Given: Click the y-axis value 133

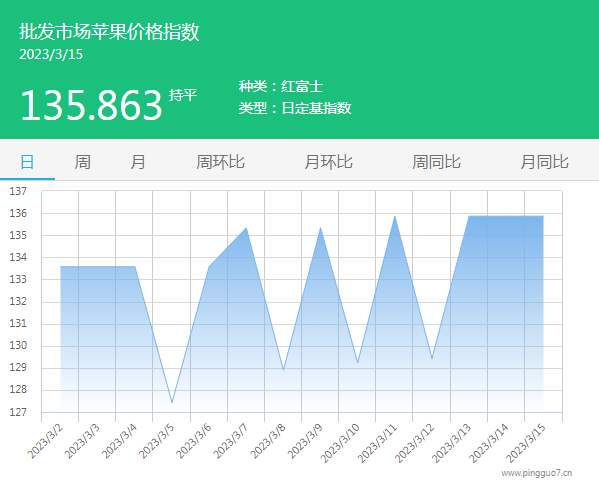Looking at the screenshot, I should point(18,279).
